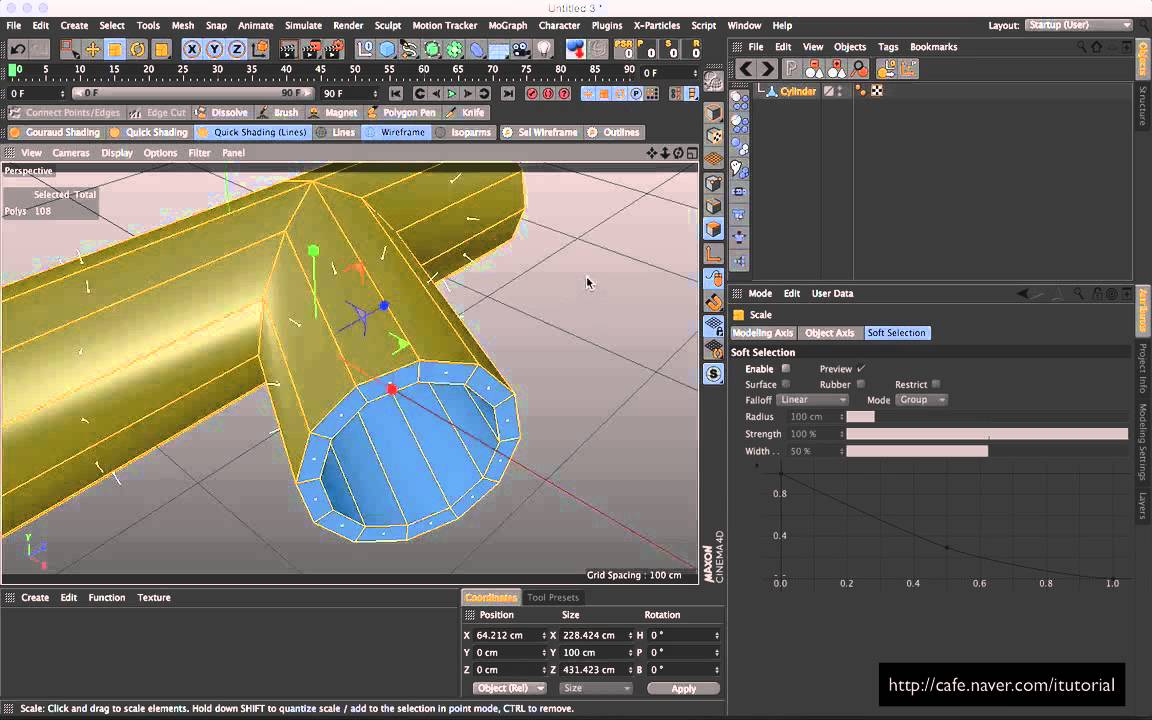Activate the Scale tool icon

coord(115,49)
